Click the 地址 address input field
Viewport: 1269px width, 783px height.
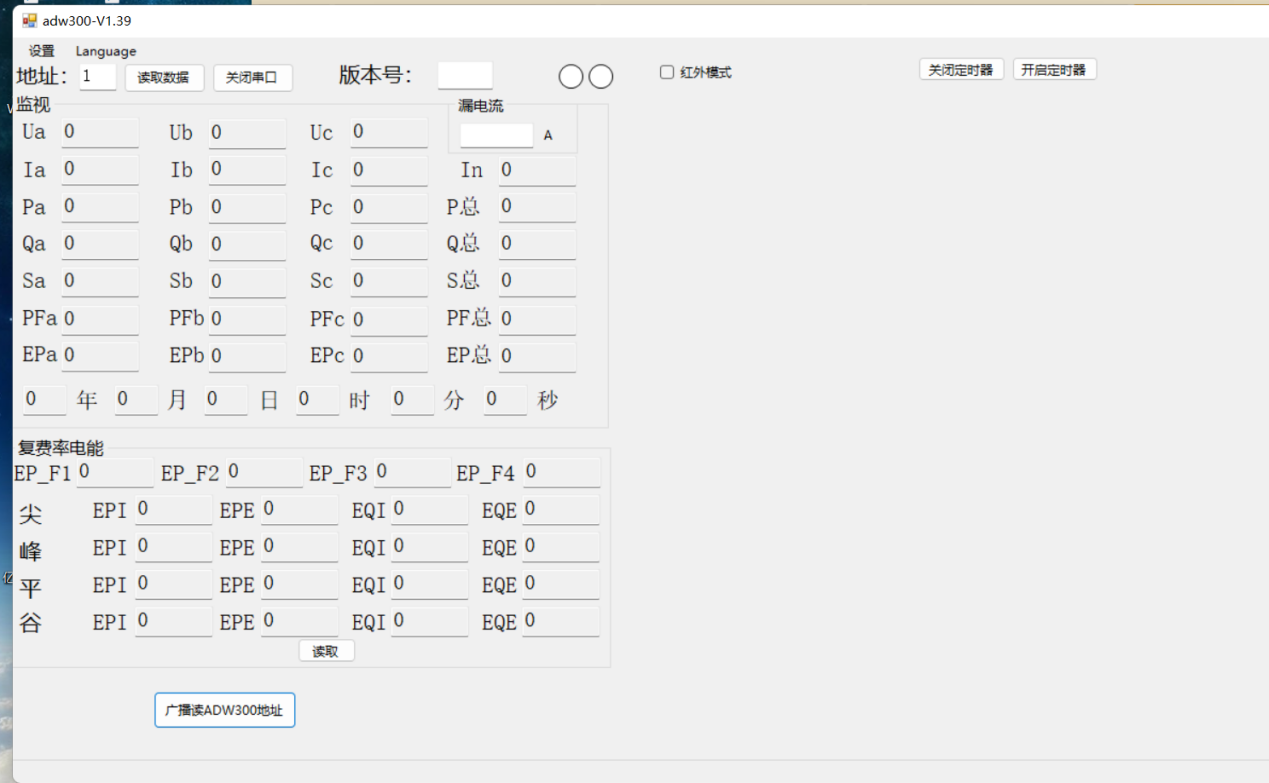click(x=98, y=77)
